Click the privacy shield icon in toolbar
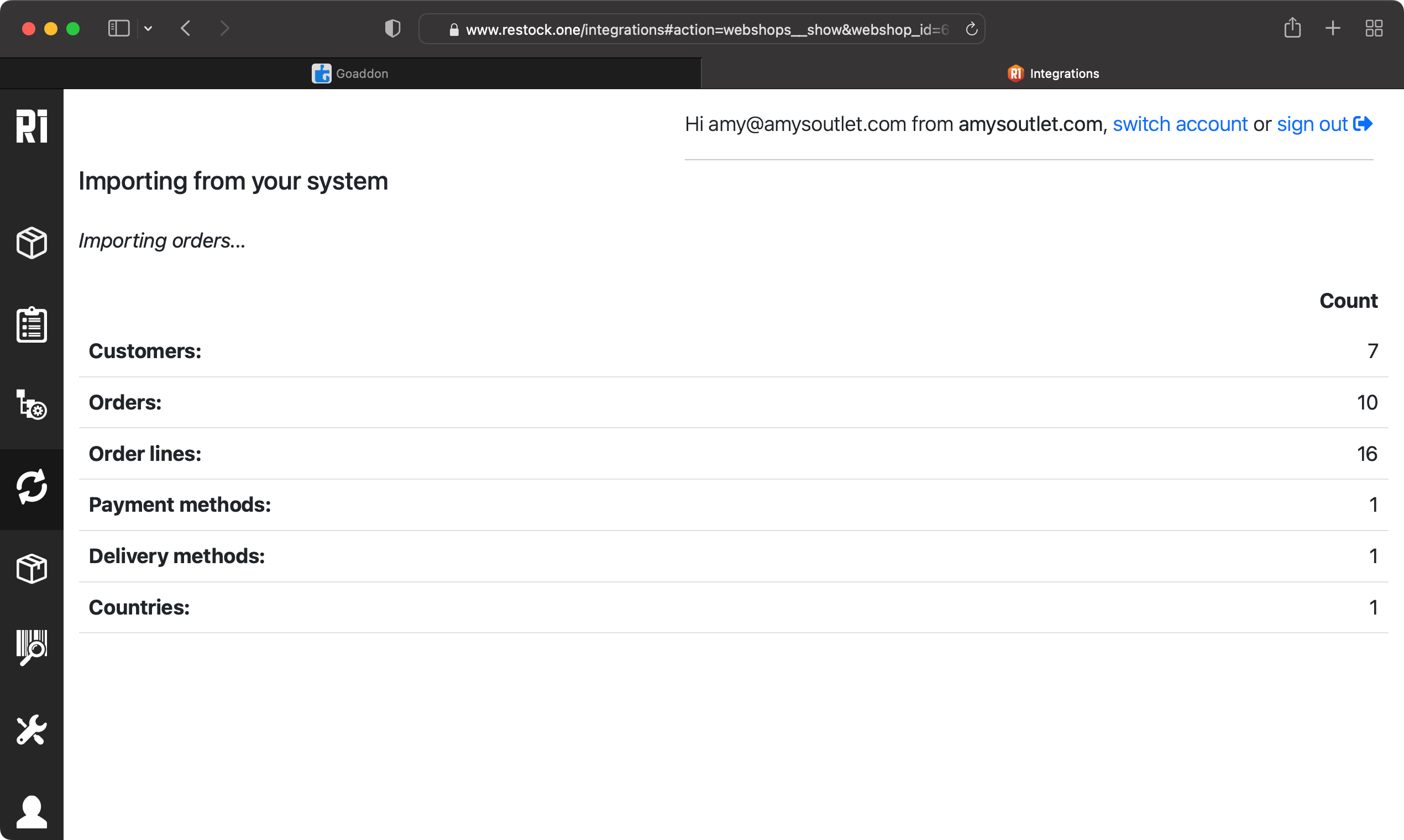This screenshot has height=840, width=1404. [x=392, y=28]
